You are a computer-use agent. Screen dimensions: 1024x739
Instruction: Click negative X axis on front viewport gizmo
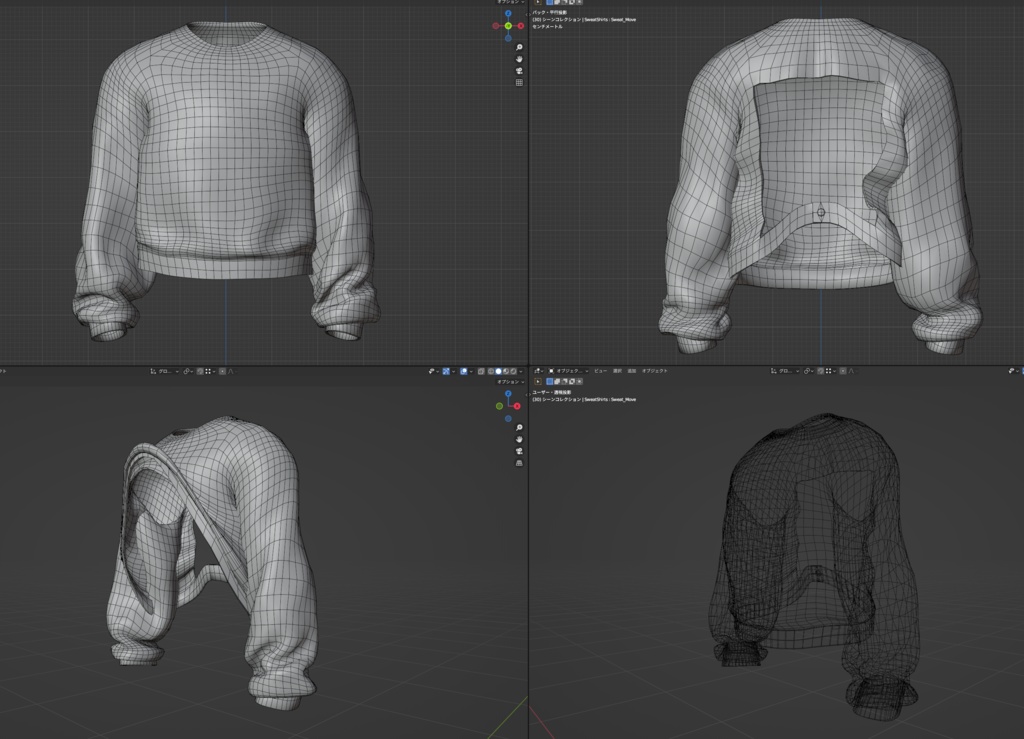click(496, 26)
